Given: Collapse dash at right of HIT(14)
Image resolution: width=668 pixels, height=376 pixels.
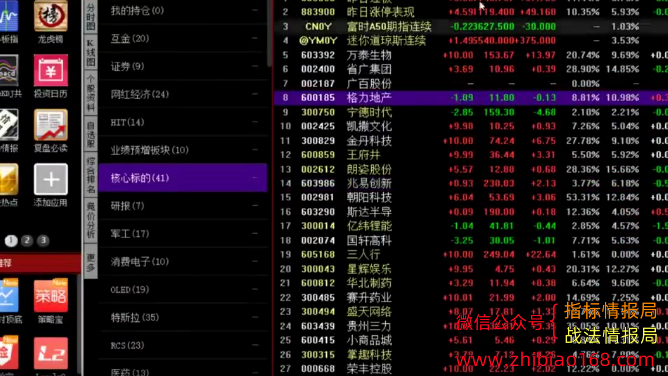Looking at the screenshot, I should (x=254, y=122).
